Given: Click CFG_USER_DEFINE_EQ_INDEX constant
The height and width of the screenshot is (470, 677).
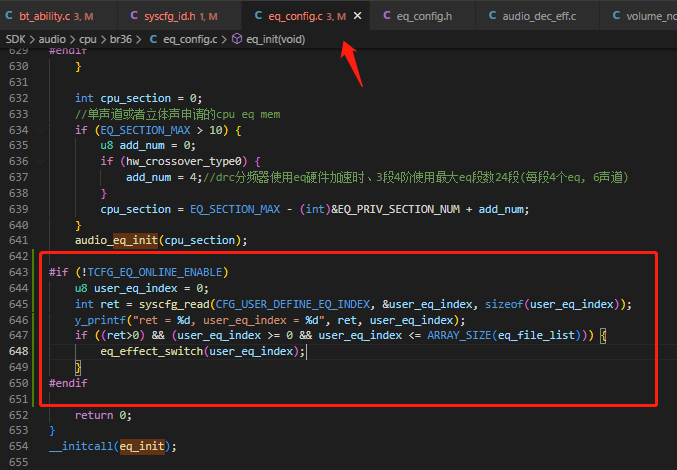Looking at the screenshot, I should (x=293, y=304).
